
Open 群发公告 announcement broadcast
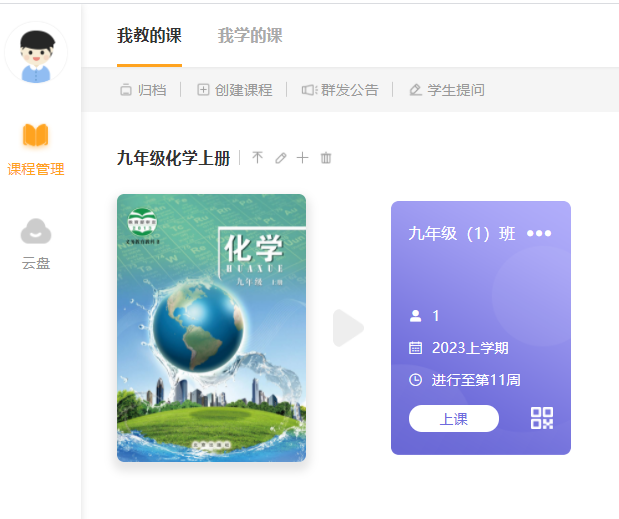(340, 90)
